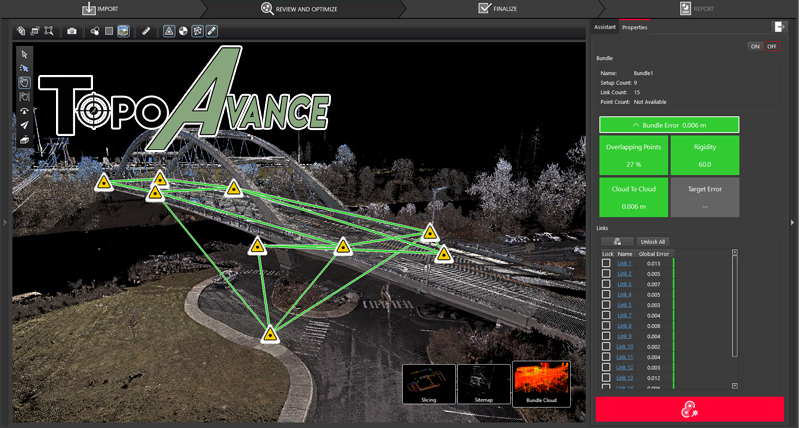Collapse the right side panel arrow
This screenshot has width=800, height=428.
pos(792,222)
